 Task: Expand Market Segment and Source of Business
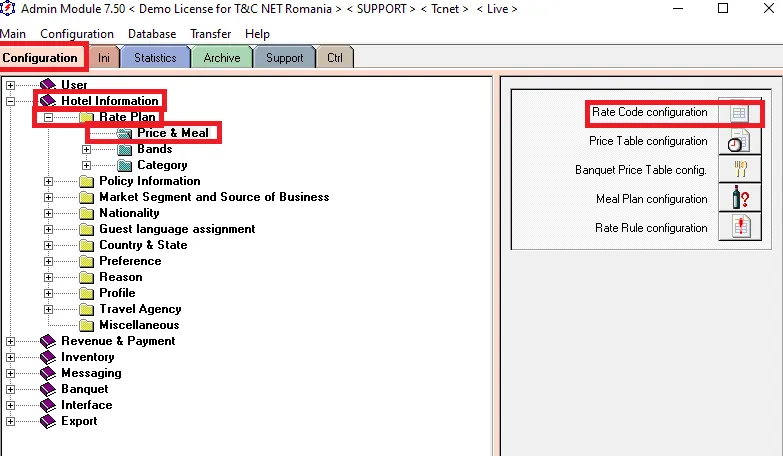click(x=48, y=197)
